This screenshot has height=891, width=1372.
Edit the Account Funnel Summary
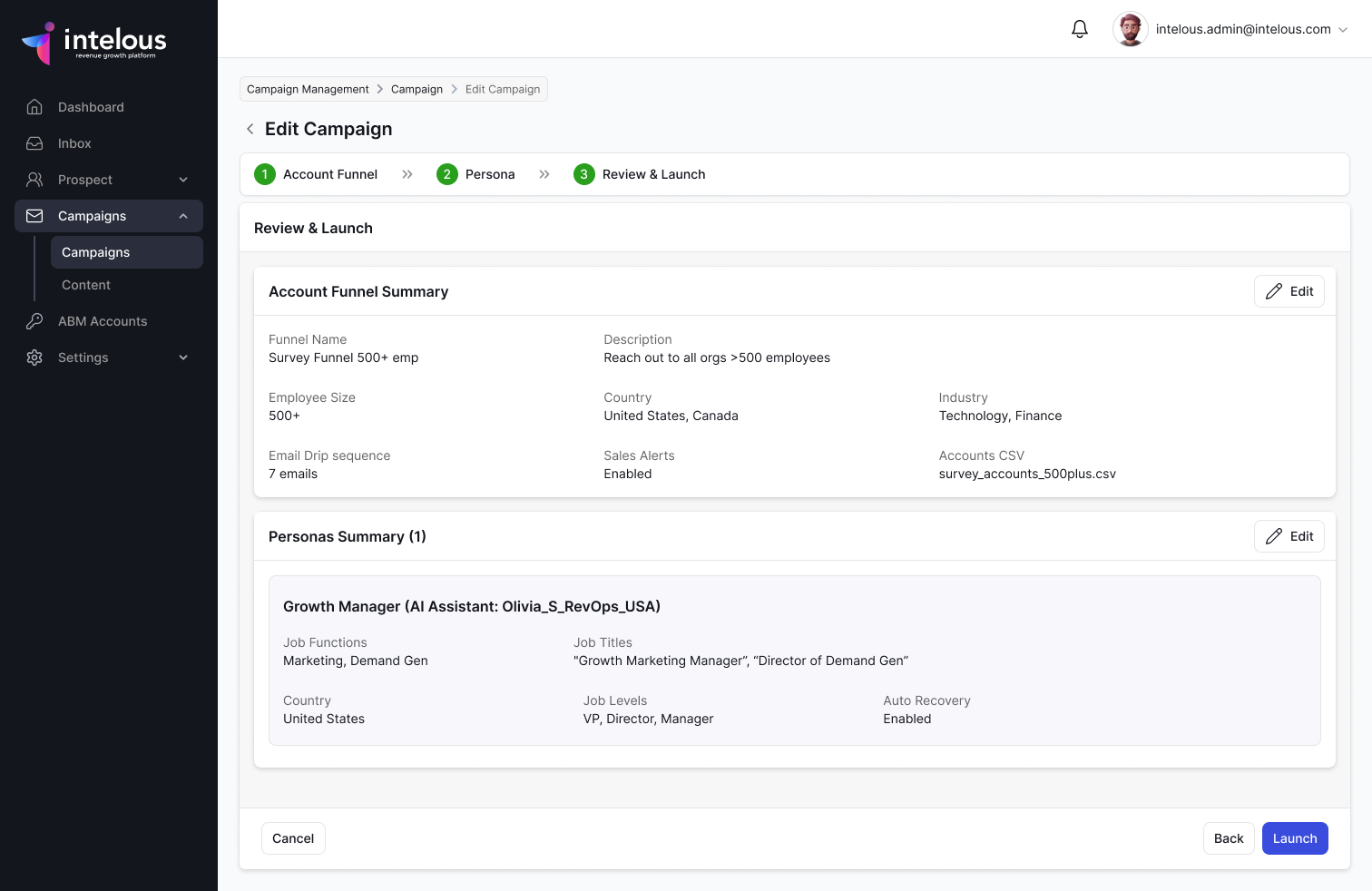[x=1289, y=291]
